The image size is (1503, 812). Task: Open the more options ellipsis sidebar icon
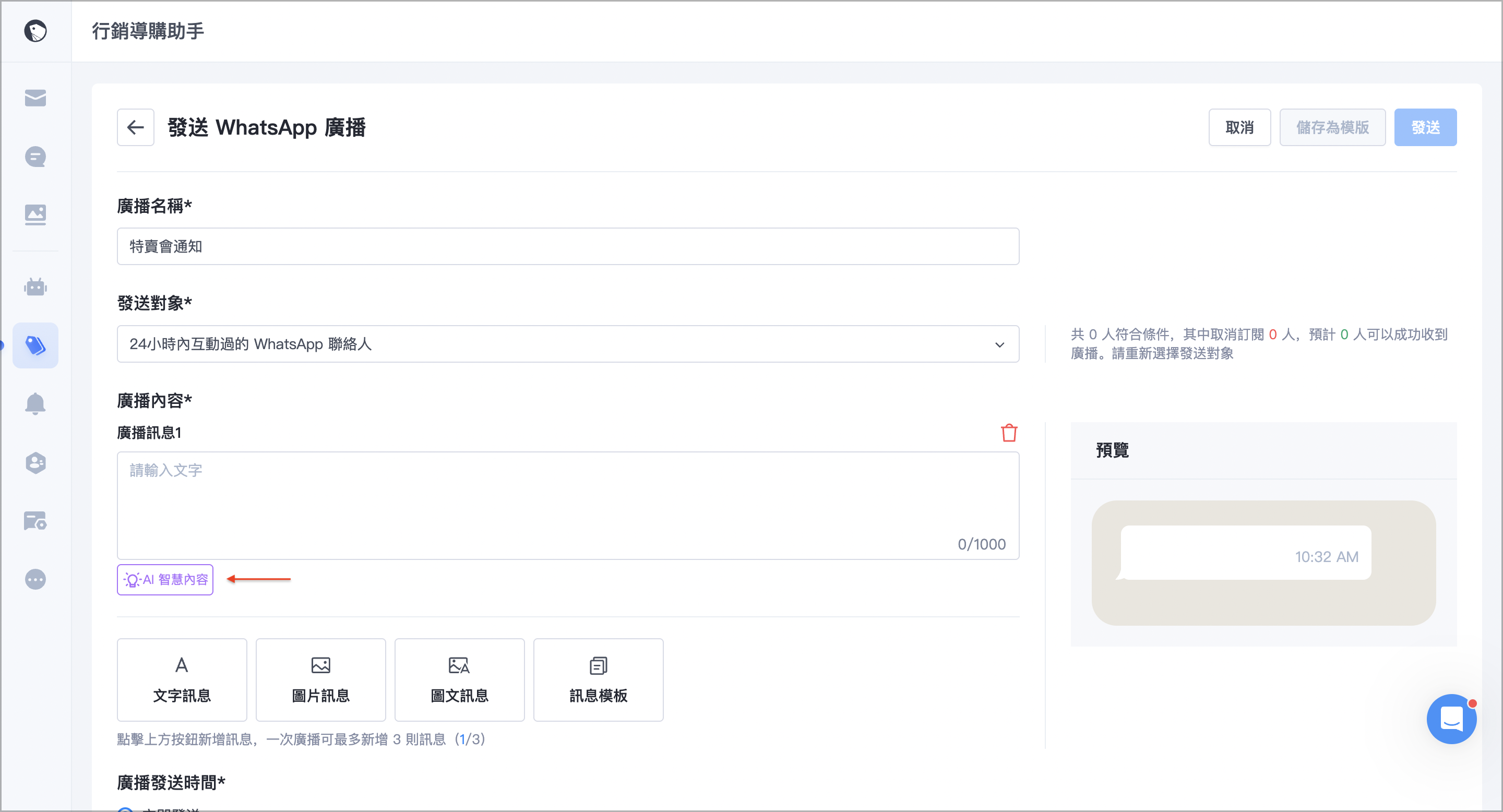35,579
